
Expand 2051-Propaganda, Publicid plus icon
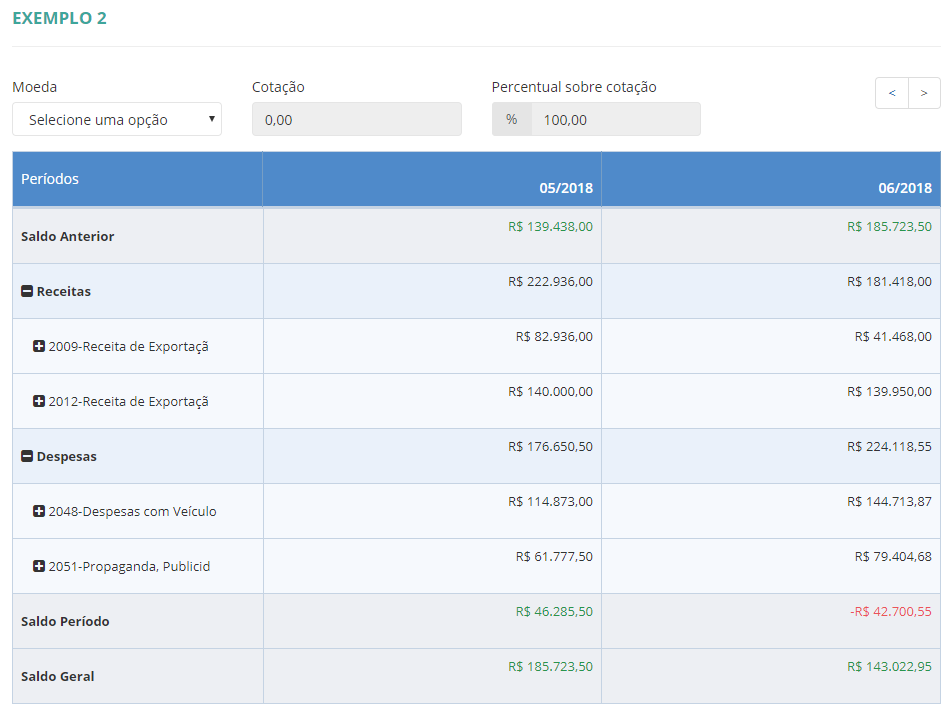coord(39,567)
